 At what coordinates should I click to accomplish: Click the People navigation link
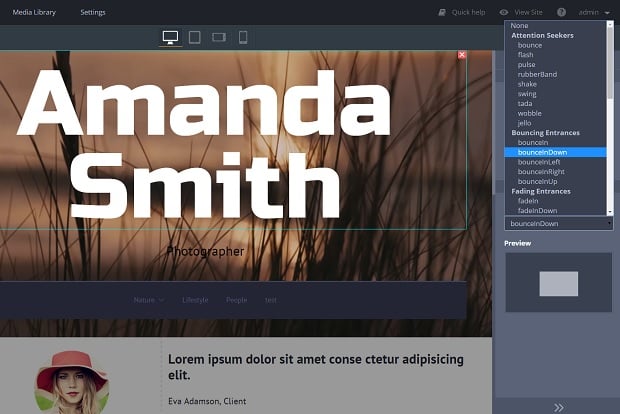coord(236,300)
